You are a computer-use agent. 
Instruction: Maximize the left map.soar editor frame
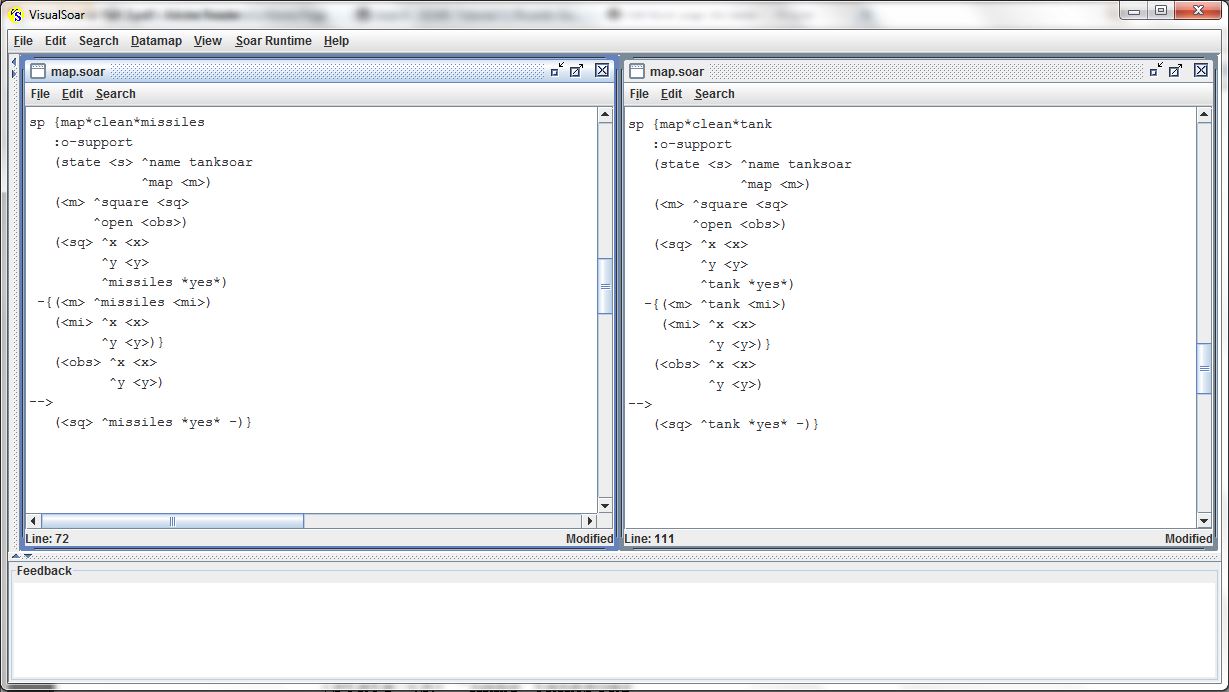[x=577, y=70]
